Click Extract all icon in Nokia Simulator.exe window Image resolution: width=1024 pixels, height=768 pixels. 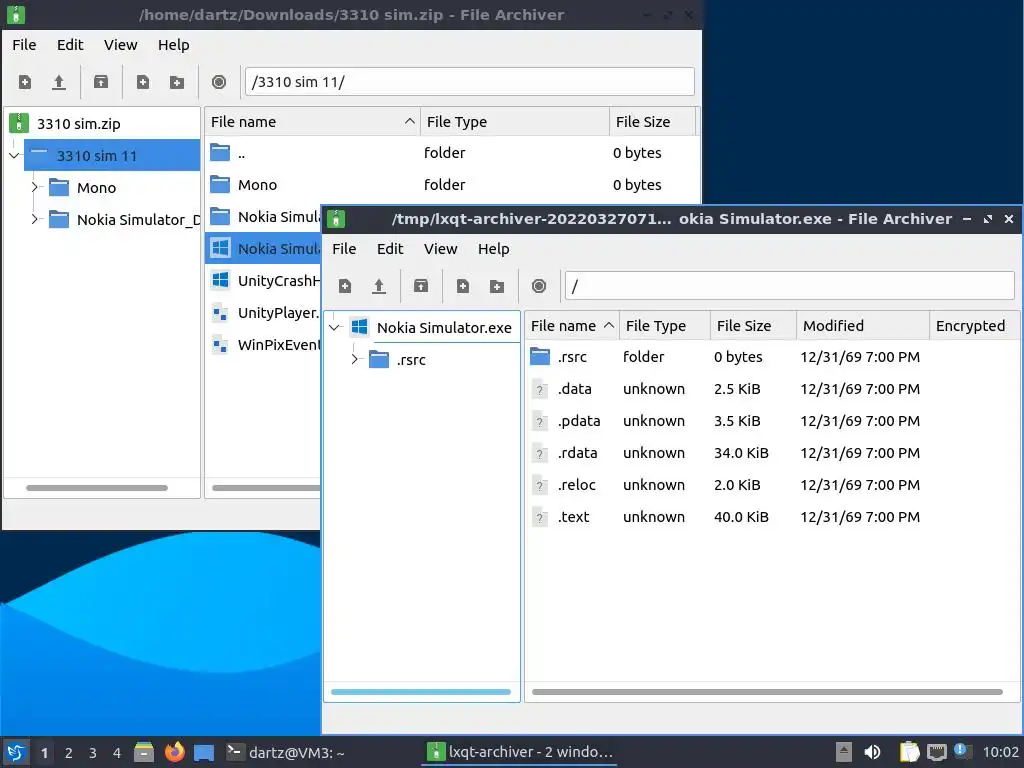(x=421, y=286)
